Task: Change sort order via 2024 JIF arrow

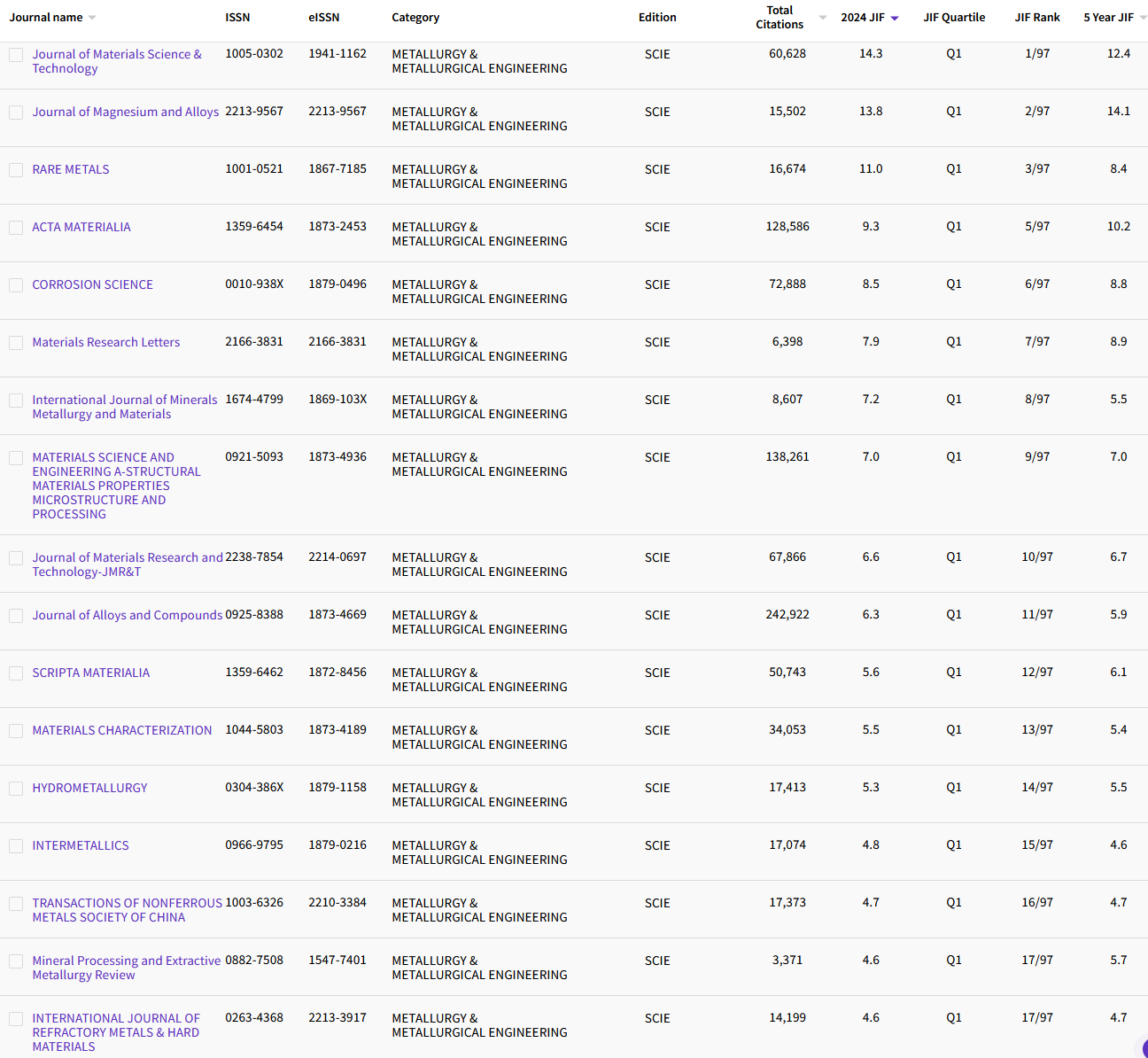Action: click(894, 16)
